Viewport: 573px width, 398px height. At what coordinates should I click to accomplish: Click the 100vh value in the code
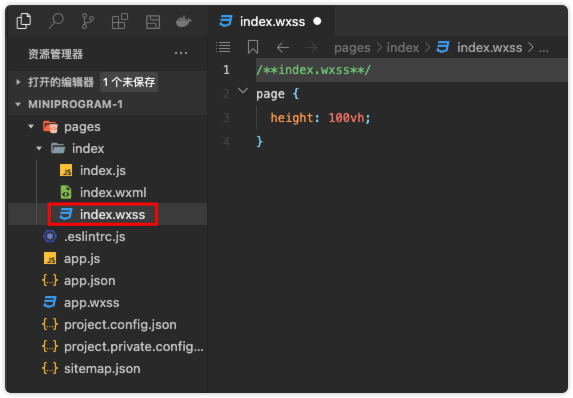pyautogui.click(x=346, y=118)
